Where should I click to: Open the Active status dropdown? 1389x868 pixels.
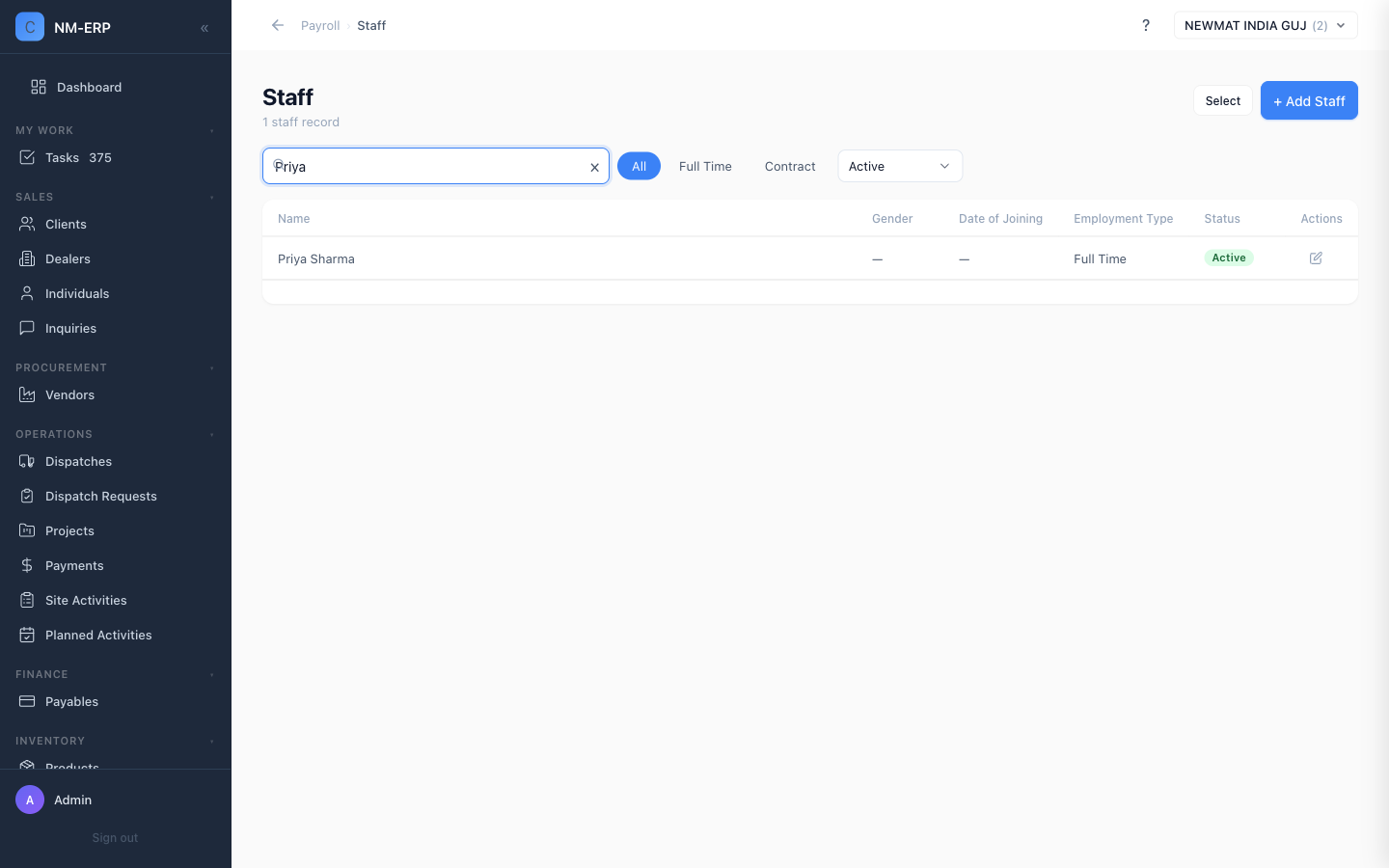(x=900, y=166)
